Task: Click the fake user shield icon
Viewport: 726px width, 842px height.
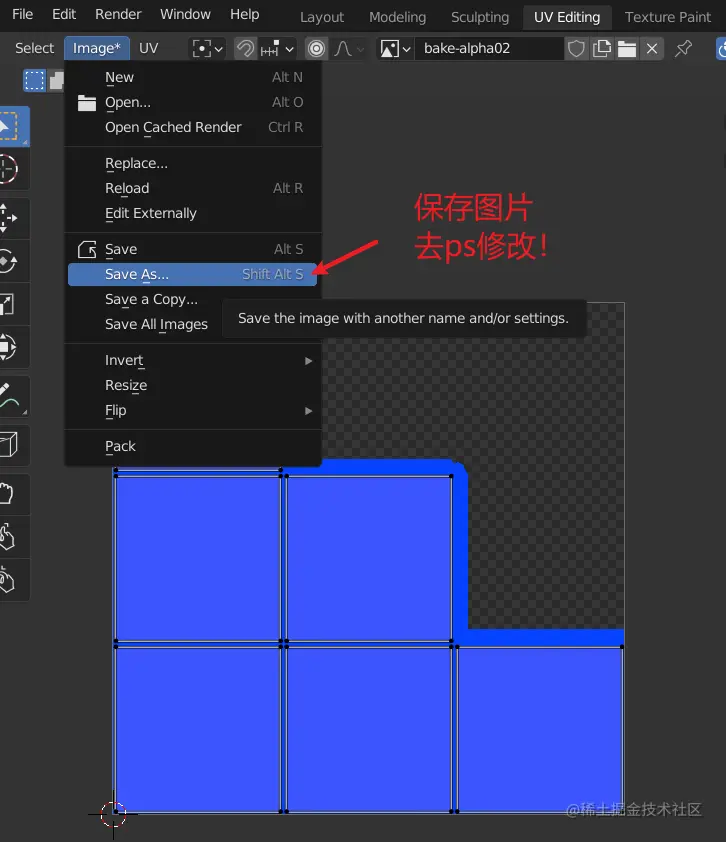Action: [x=576, y=49]
